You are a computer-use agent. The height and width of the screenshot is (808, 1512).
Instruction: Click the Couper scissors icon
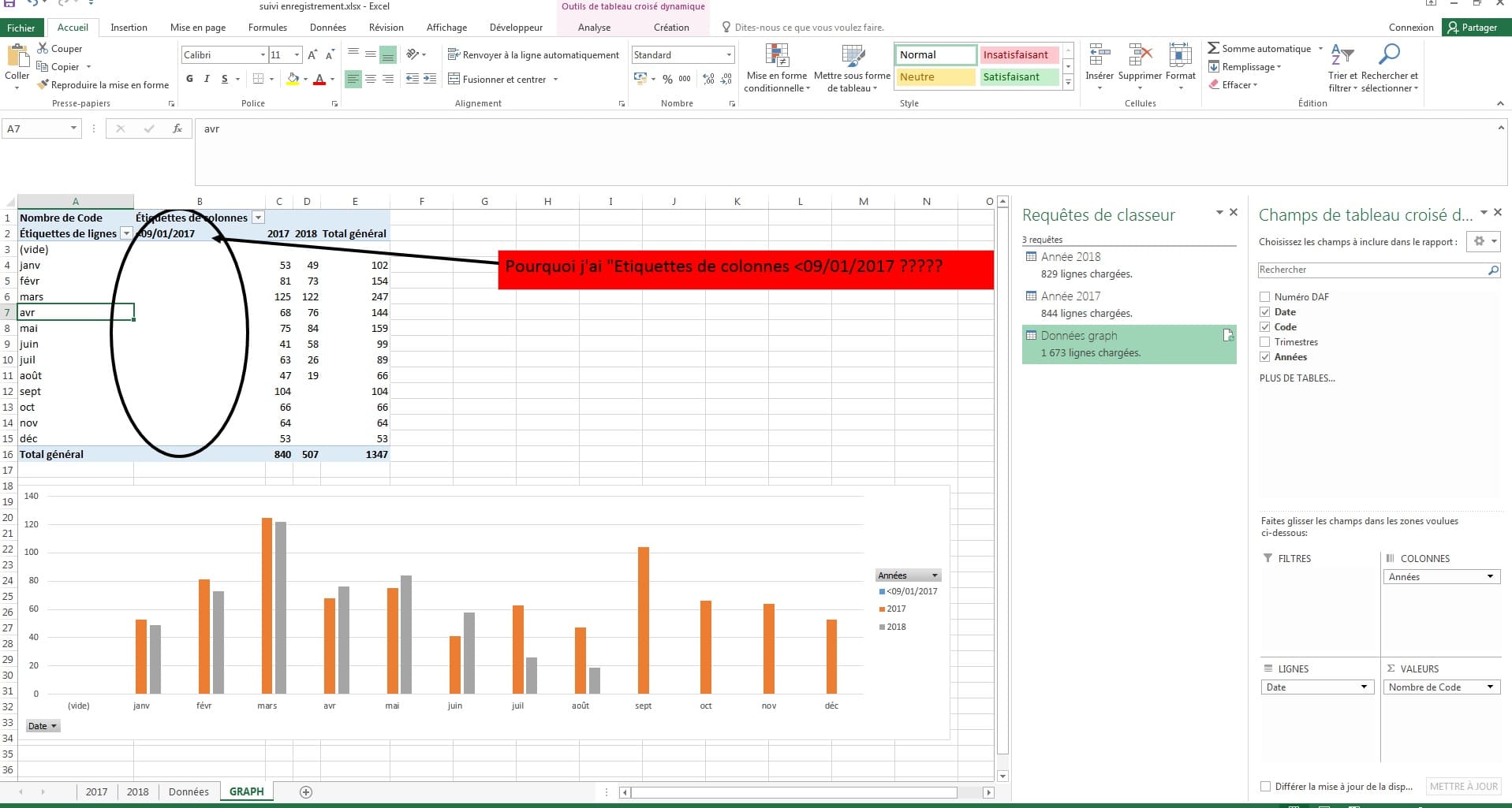[43, 49]
